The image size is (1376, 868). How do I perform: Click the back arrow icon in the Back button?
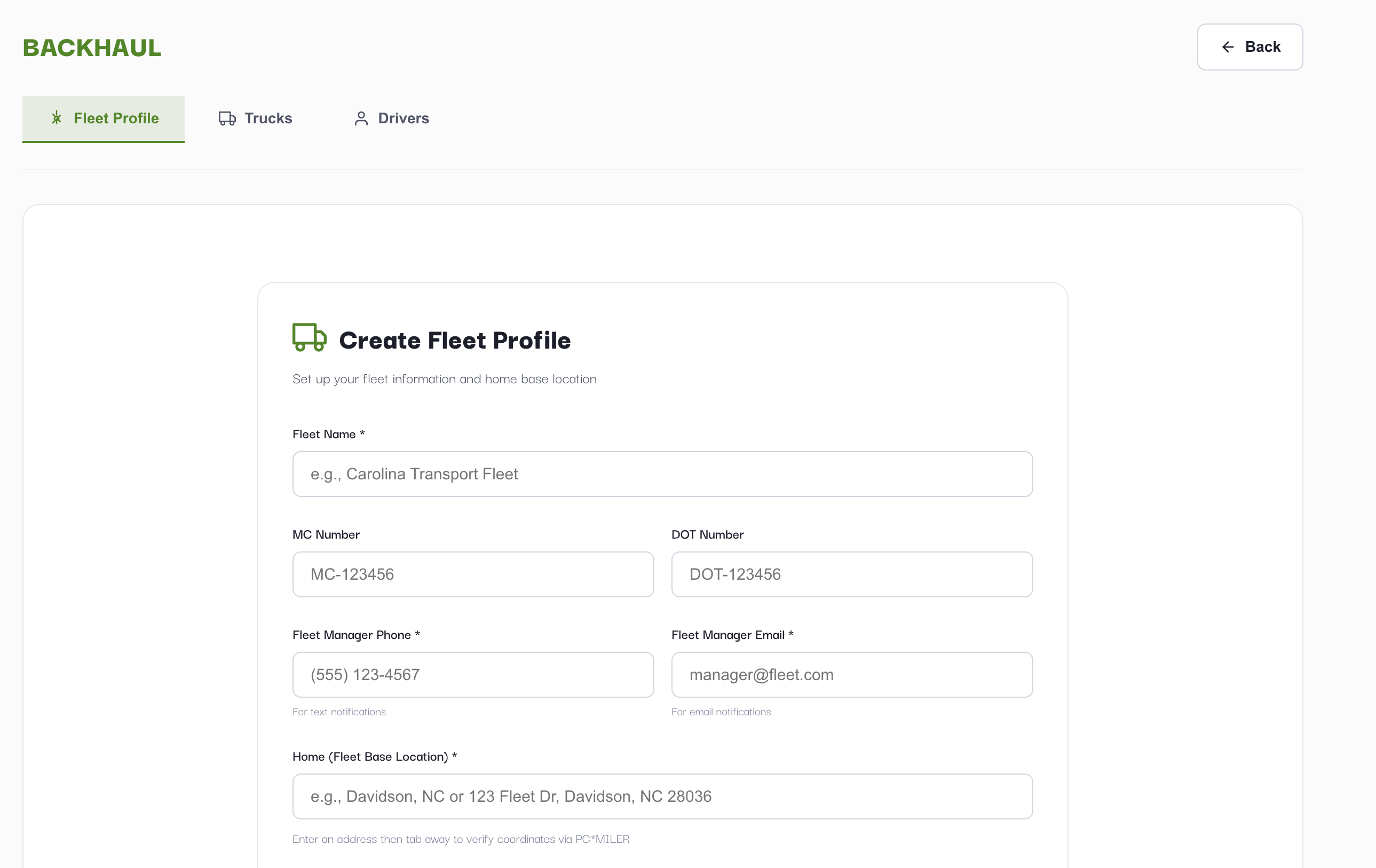(1228, 47)
